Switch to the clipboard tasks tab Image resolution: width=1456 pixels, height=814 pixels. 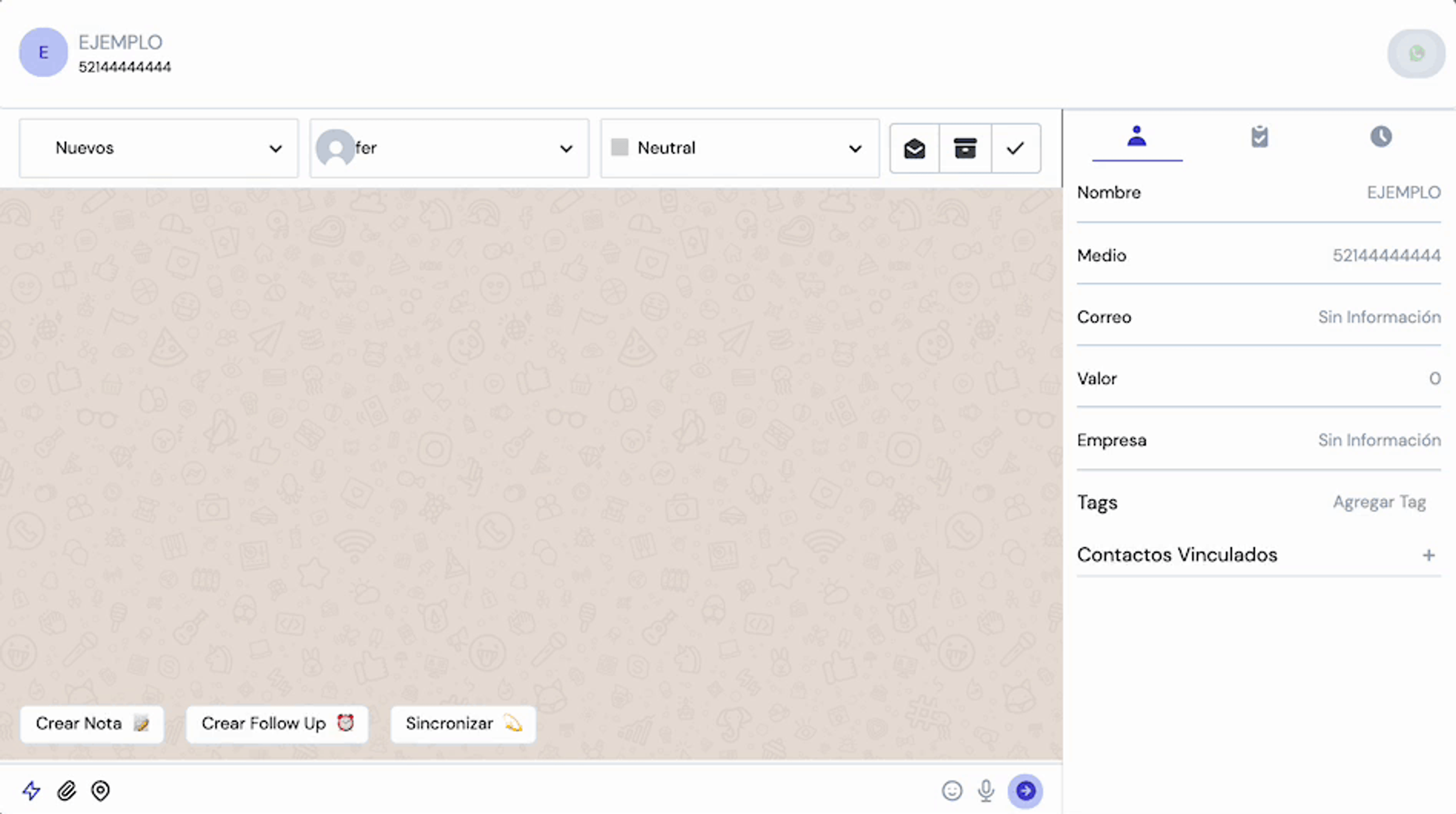click(x=1259, y=137)
